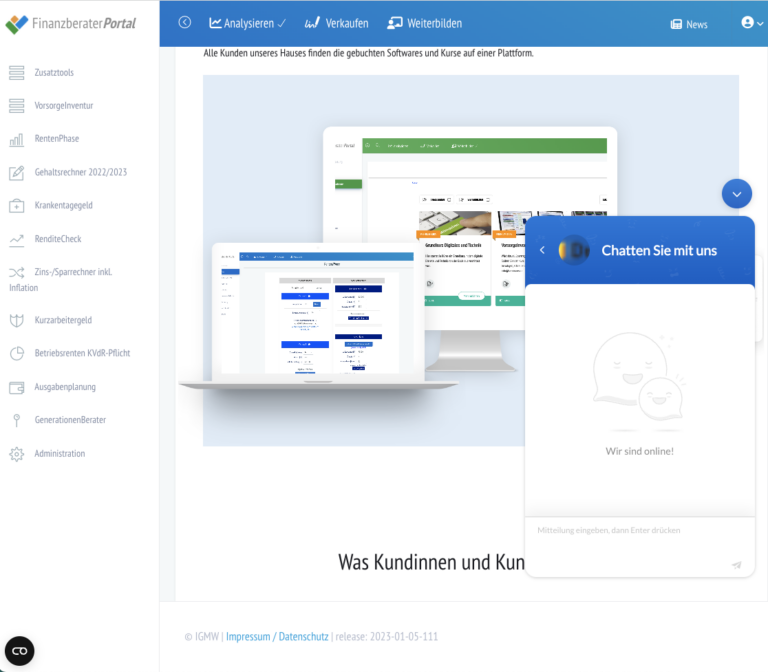Image resolution: width=768 pixels, height=672 pixels.
Task: Open Impressum / Datenschutz link
Action: [x=277, y=637]
